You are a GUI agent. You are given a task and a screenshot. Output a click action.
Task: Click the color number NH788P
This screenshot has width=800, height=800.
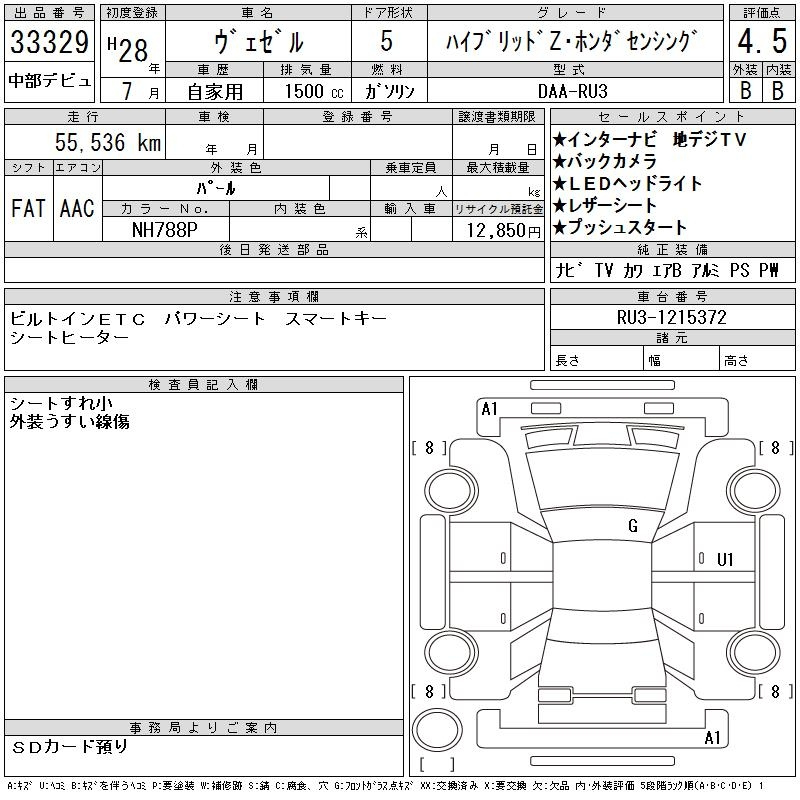coord(165,230)
